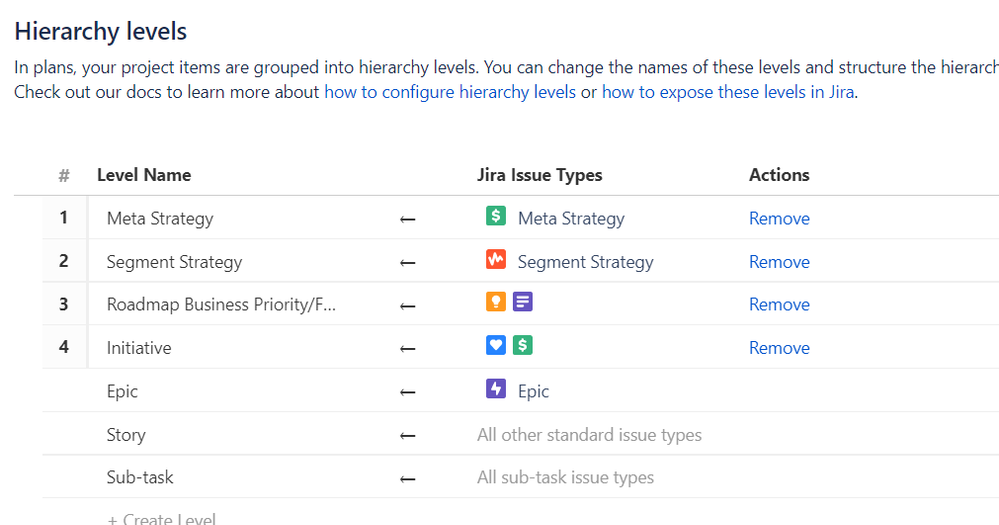Remove the Segment Strategy level

[779, 262]
